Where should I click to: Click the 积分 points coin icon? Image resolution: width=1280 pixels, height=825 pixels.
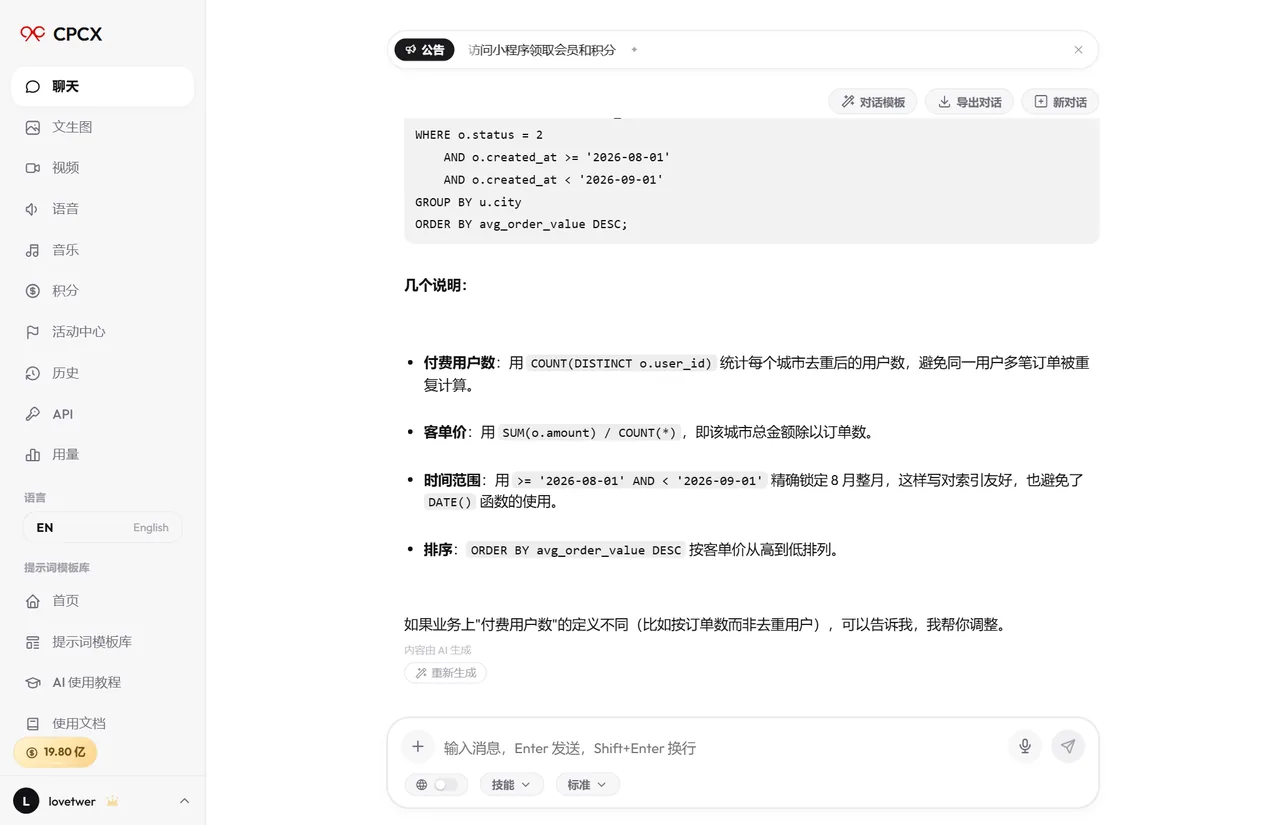[33, 291]
